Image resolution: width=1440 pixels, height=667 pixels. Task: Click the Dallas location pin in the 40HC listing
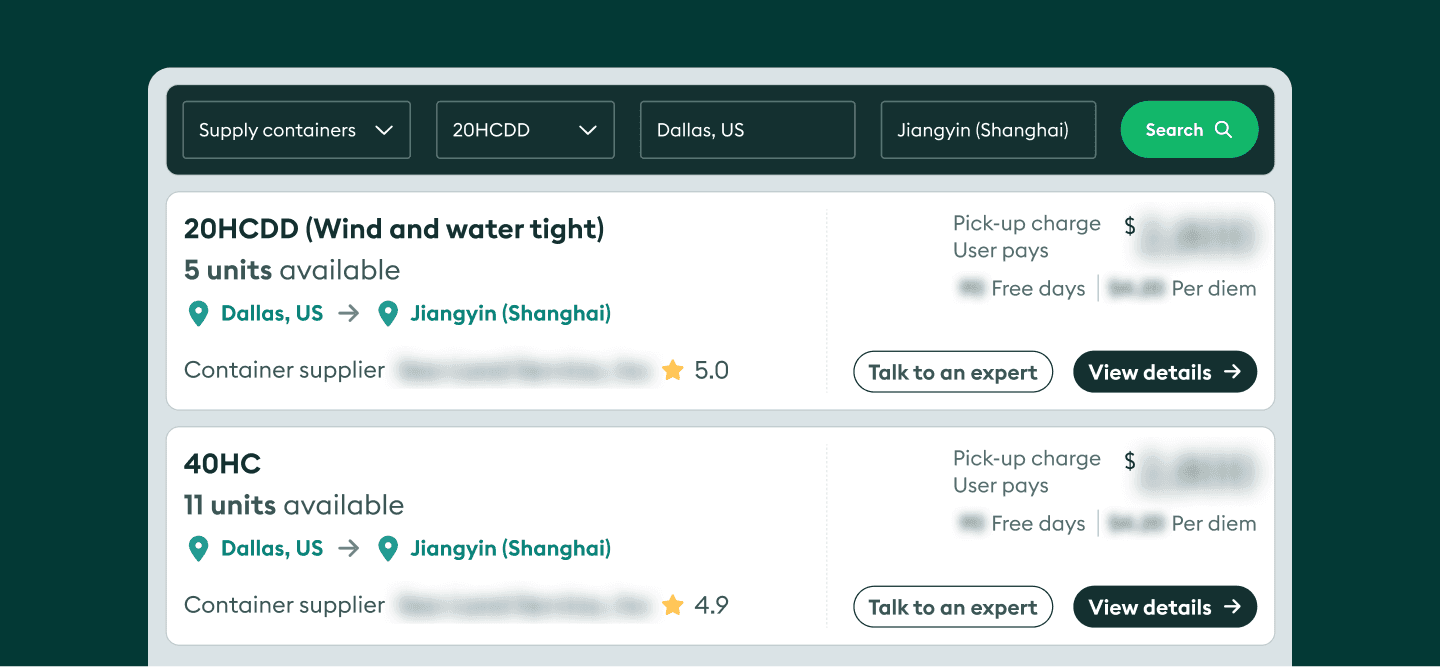(x=199, y=549)
